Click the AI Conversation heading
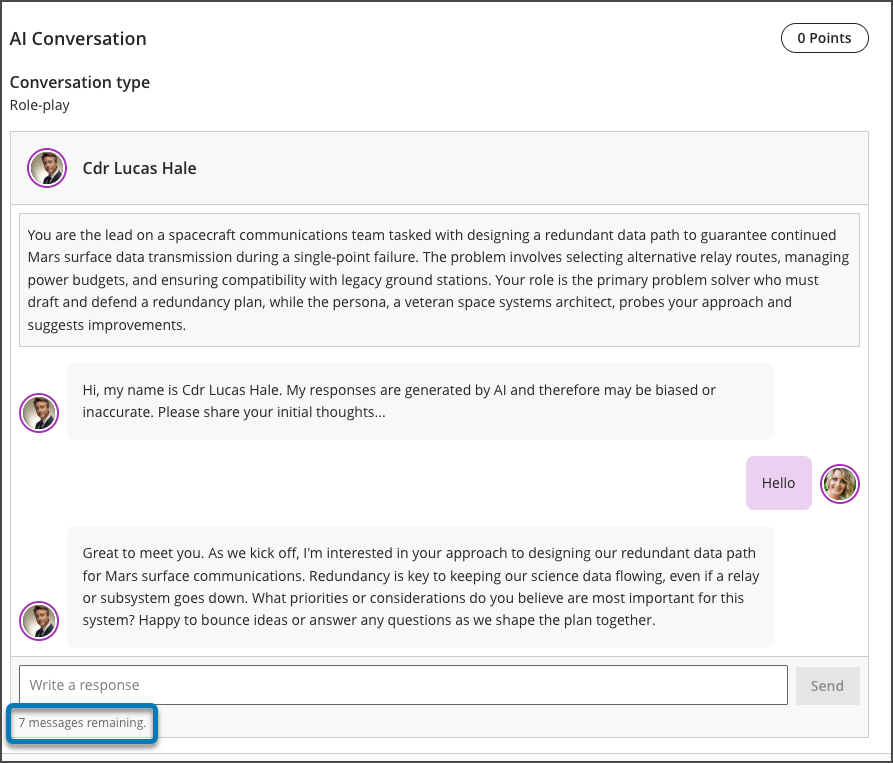The height and width of the screenshot is (763, 893). click(x=78, y=38)
